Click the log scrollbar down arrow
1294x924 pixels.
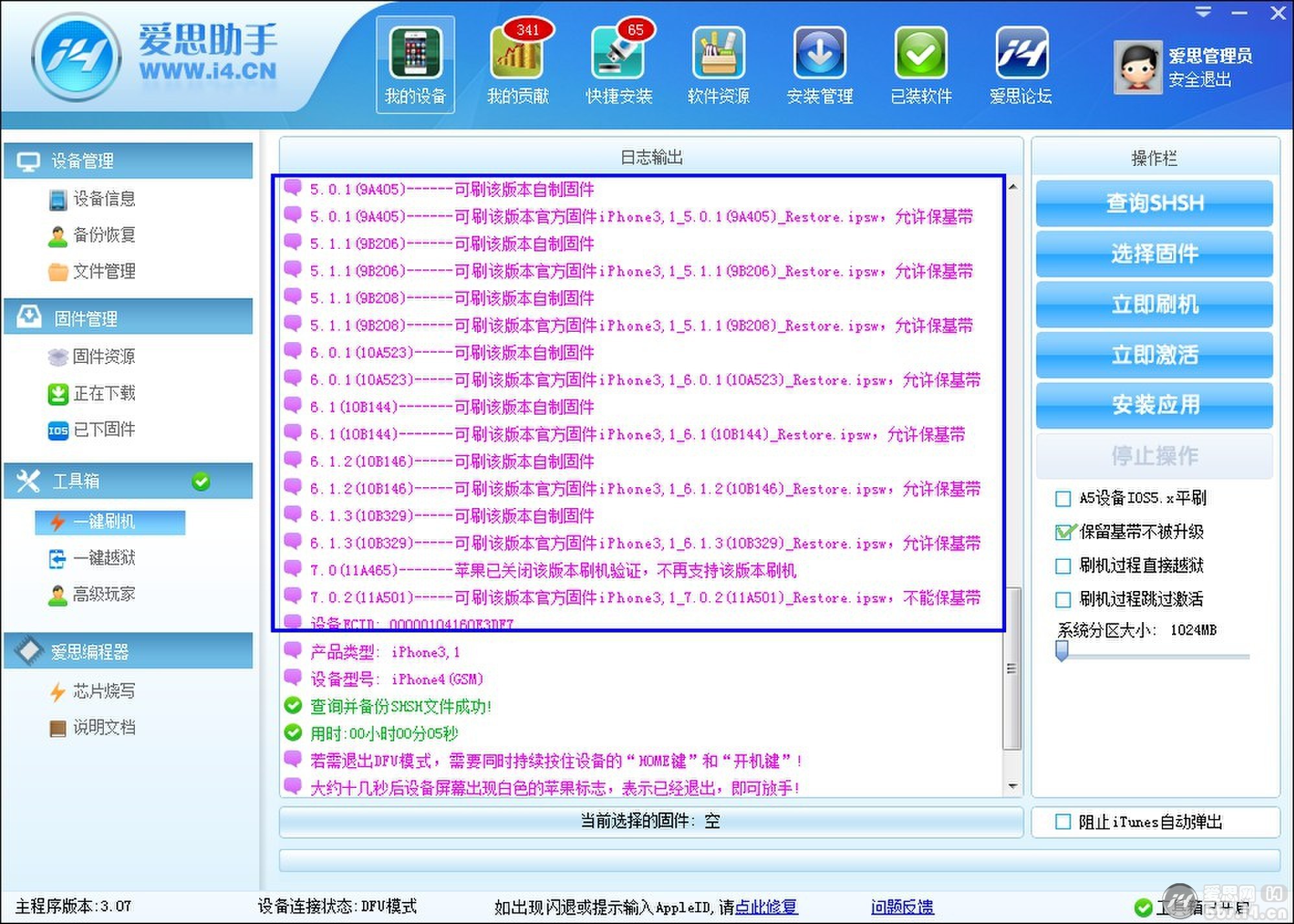(x=1013, y=786)
